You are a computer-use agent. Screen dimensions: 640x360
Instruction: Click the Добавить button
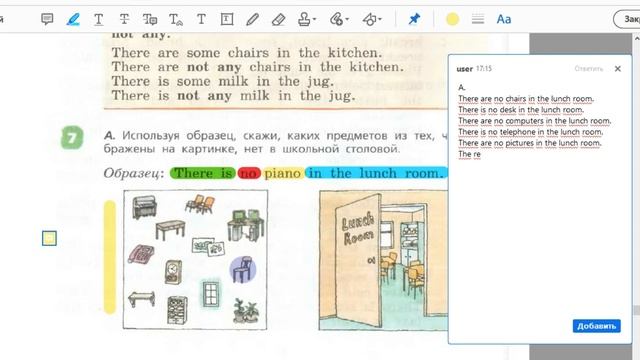pyautogui.click(x=596, y=326)
